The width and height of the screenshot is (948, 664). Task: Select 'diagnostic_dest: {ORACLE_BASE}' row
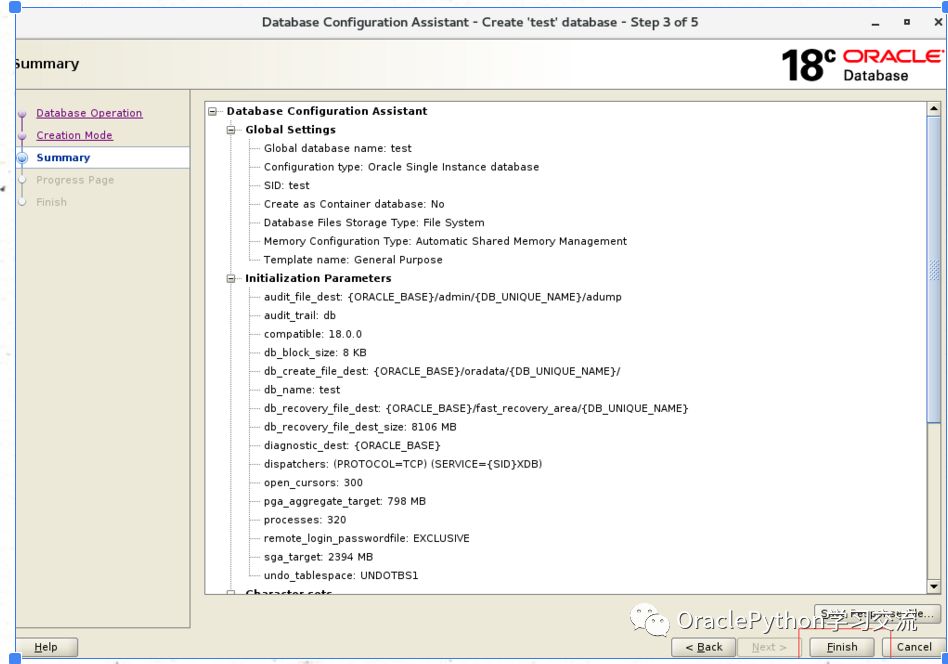click(x=352, y=446)
